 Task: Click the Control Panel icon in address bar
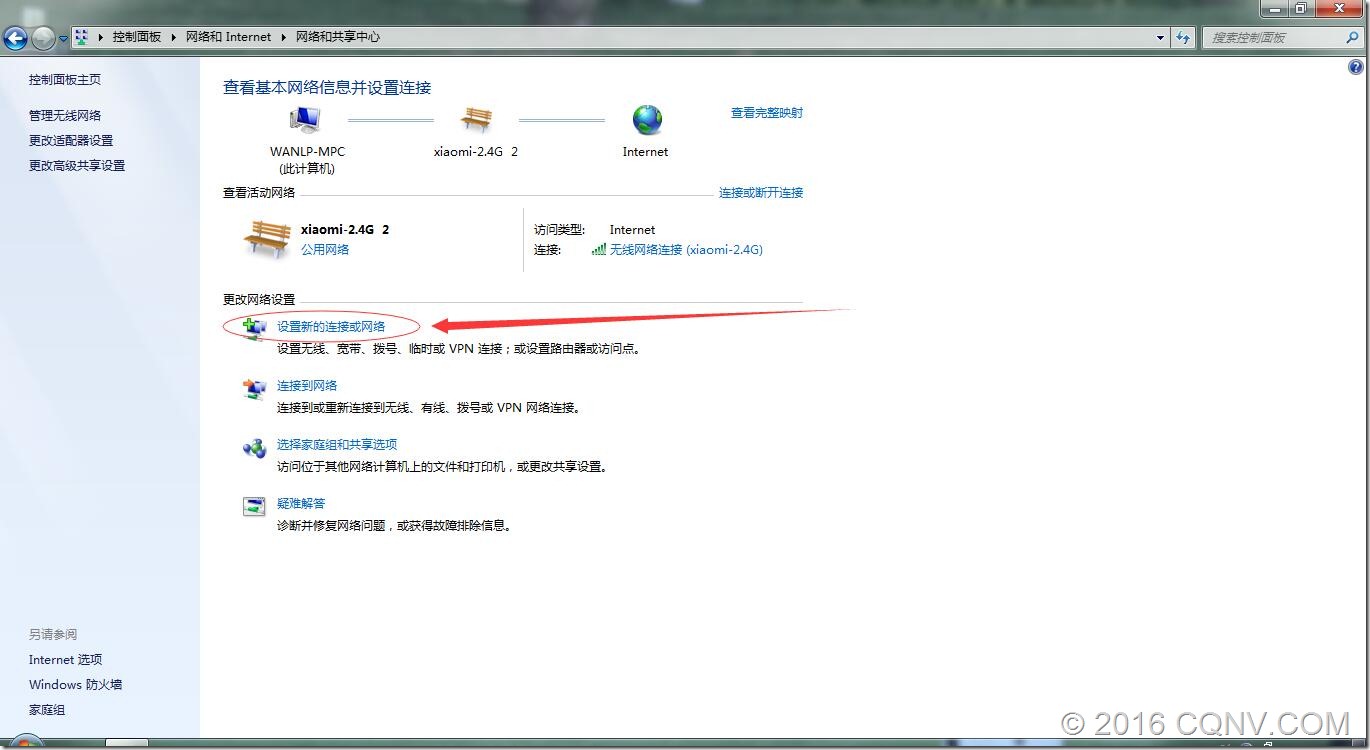click(82, 37)
